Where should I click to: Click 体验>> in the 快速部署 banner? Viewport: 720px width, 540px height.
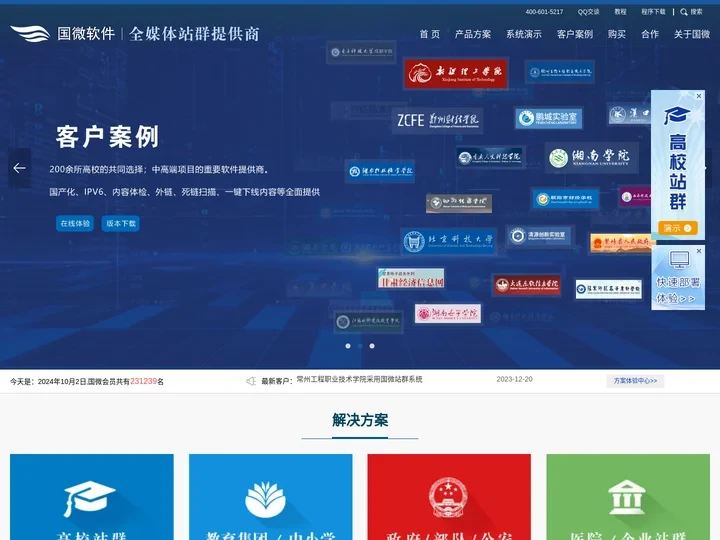[x=675, y=298]
